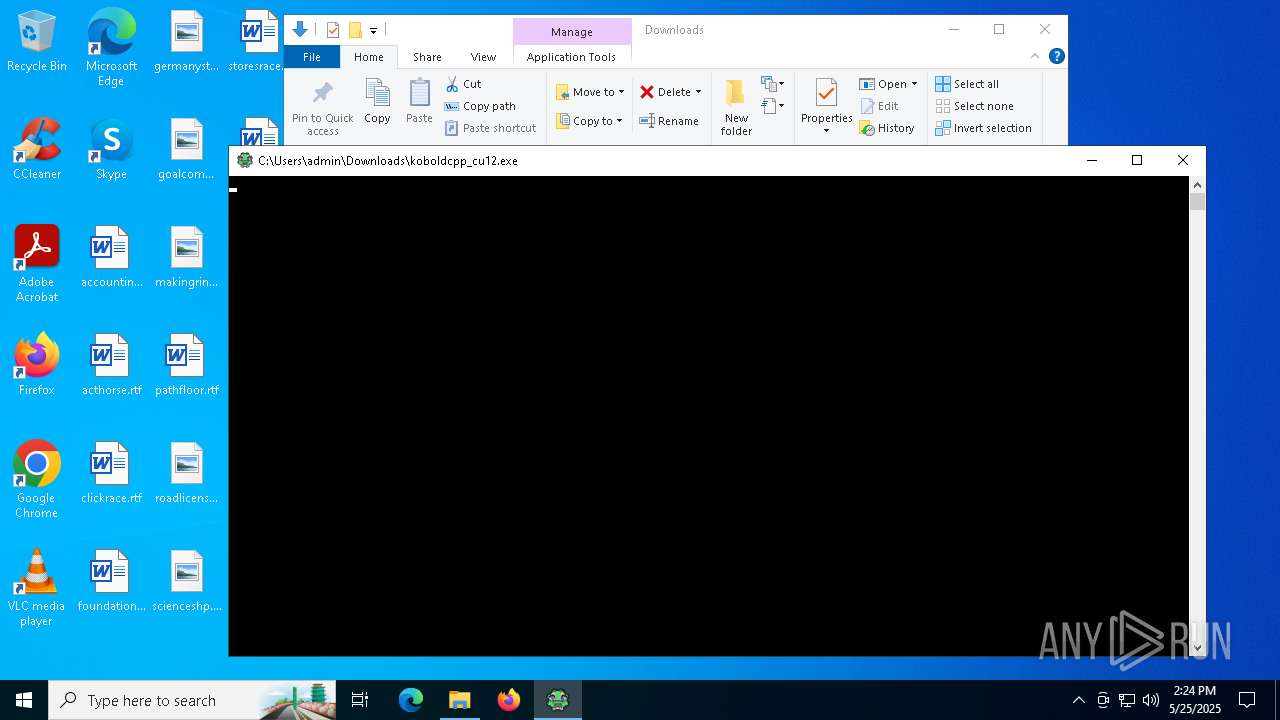Click the volume speaker tray icon
This screenshot has width=1280, height=720.
tap(1150, 700)
